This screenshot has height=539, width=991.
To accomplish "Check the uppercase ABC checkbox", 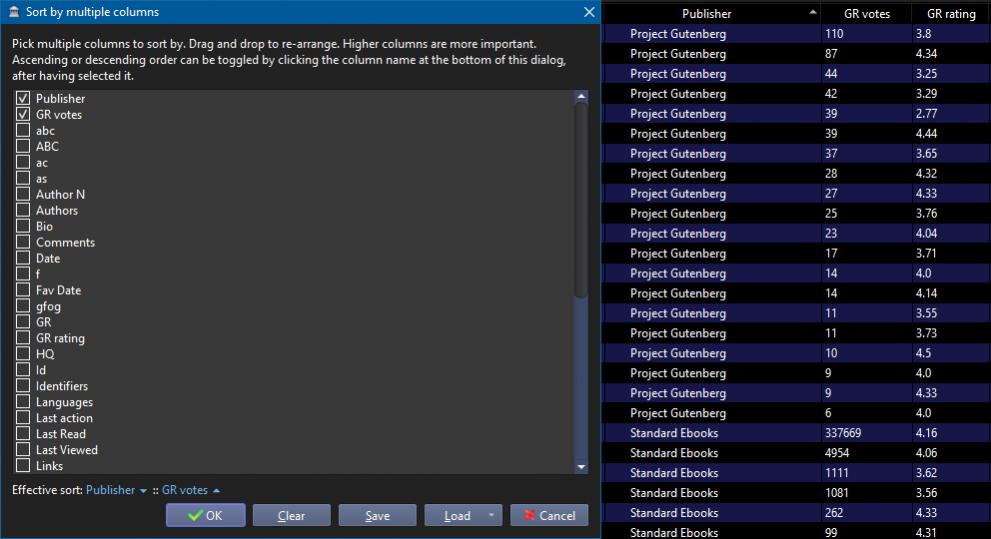I will click(23, 146).
